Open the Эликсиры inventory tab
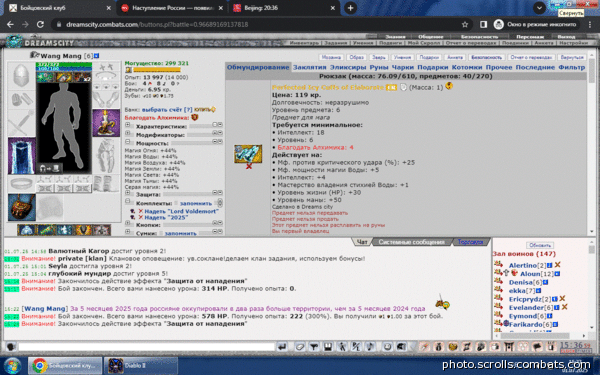The height and width of the screenshot is (375, 600). pyautogui.click(x=347, y=67)
